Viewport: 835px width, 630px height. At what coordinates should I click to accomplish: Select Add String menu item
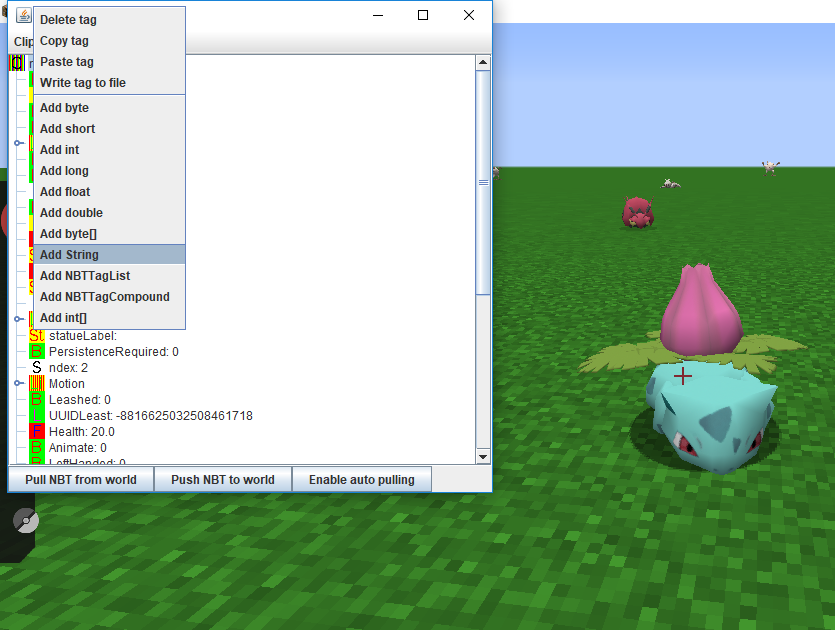(109, 255)
